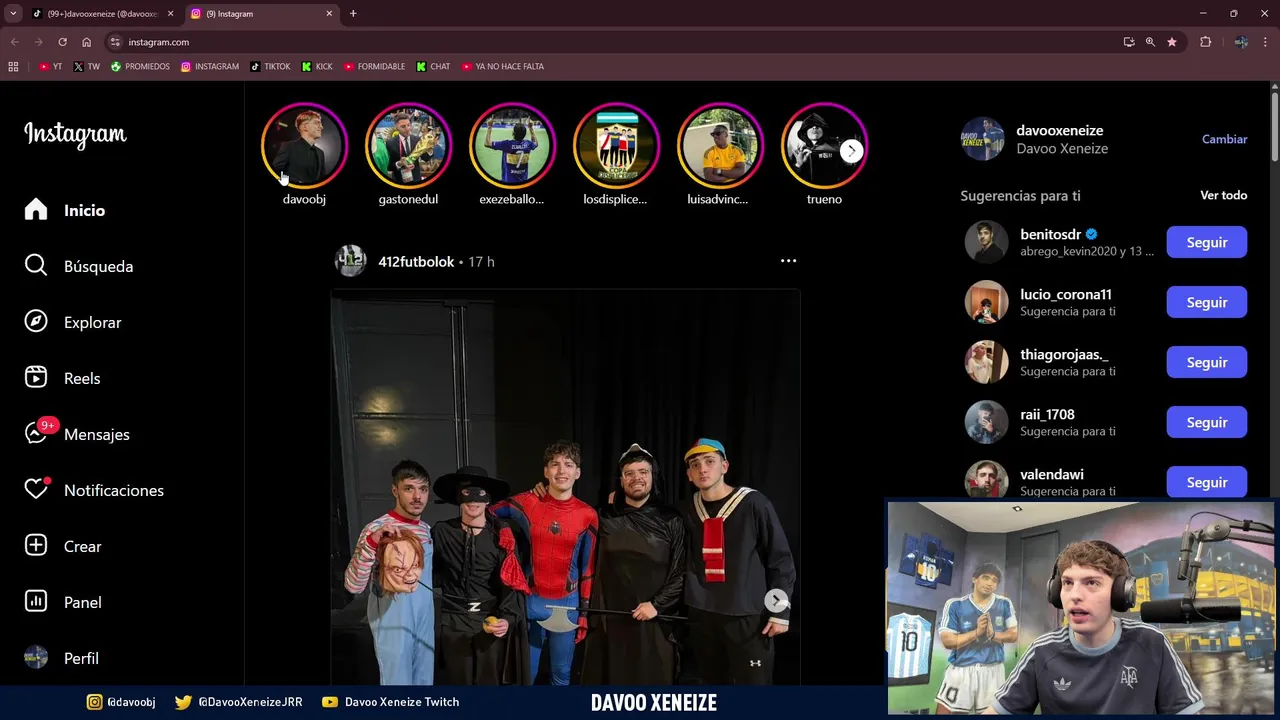Reload the page
This screenshot has width=1280, height=720.
(x=62, y=42)
